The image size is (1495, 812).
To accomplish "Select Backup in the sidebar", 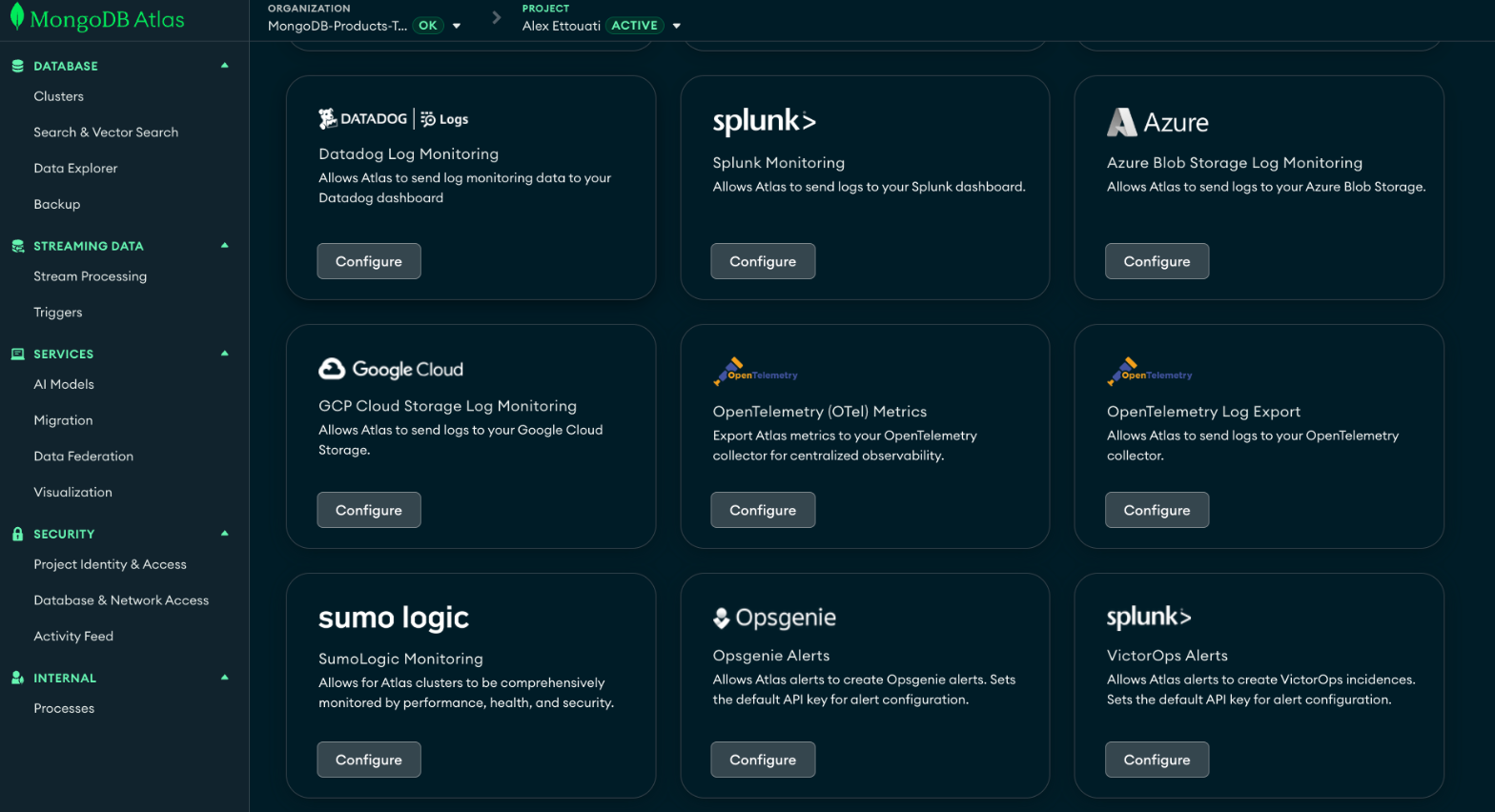I will [x=57, y=204].
